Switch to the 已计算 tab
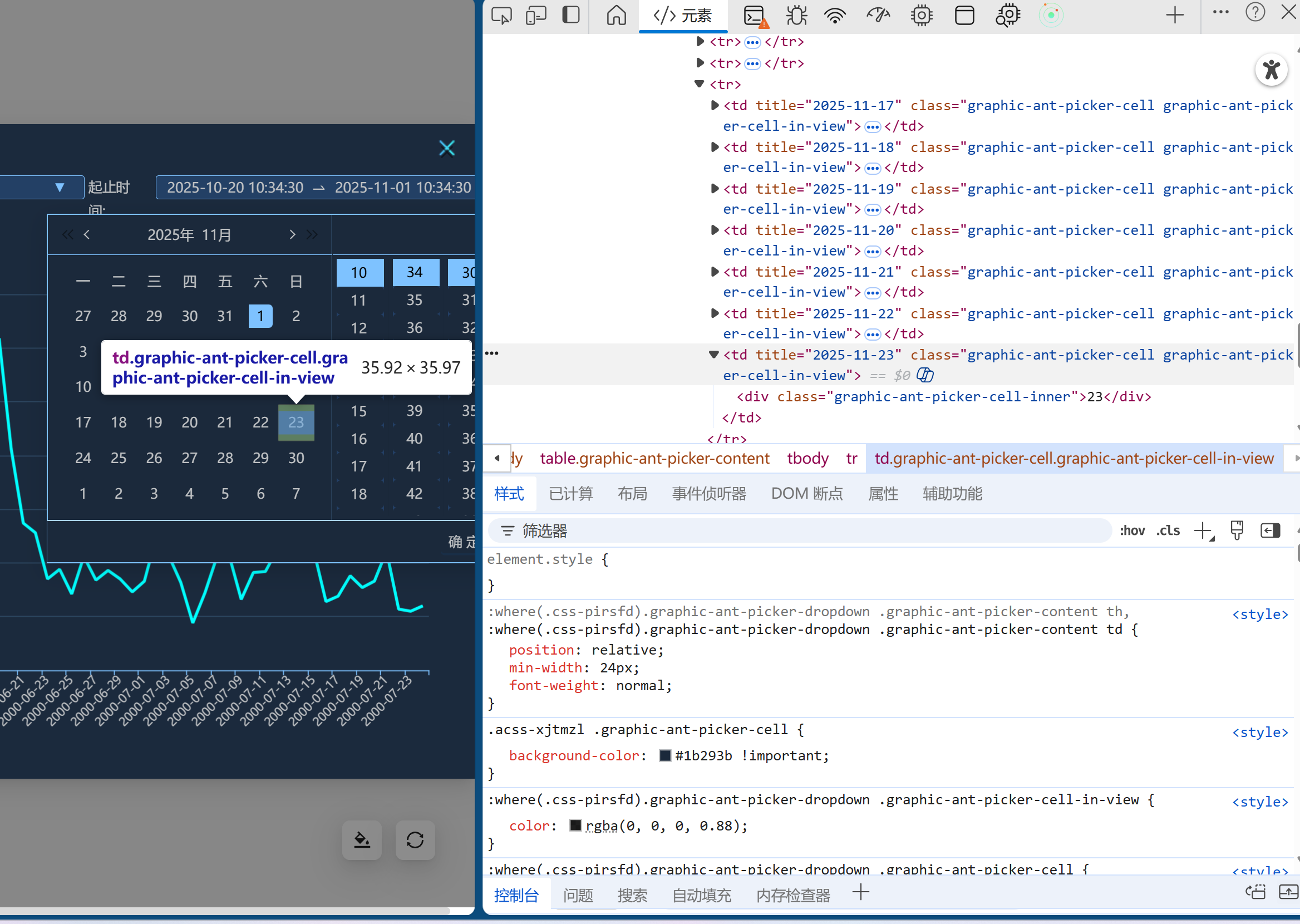Screen dimensions: 1300x924 pos(570,494)
